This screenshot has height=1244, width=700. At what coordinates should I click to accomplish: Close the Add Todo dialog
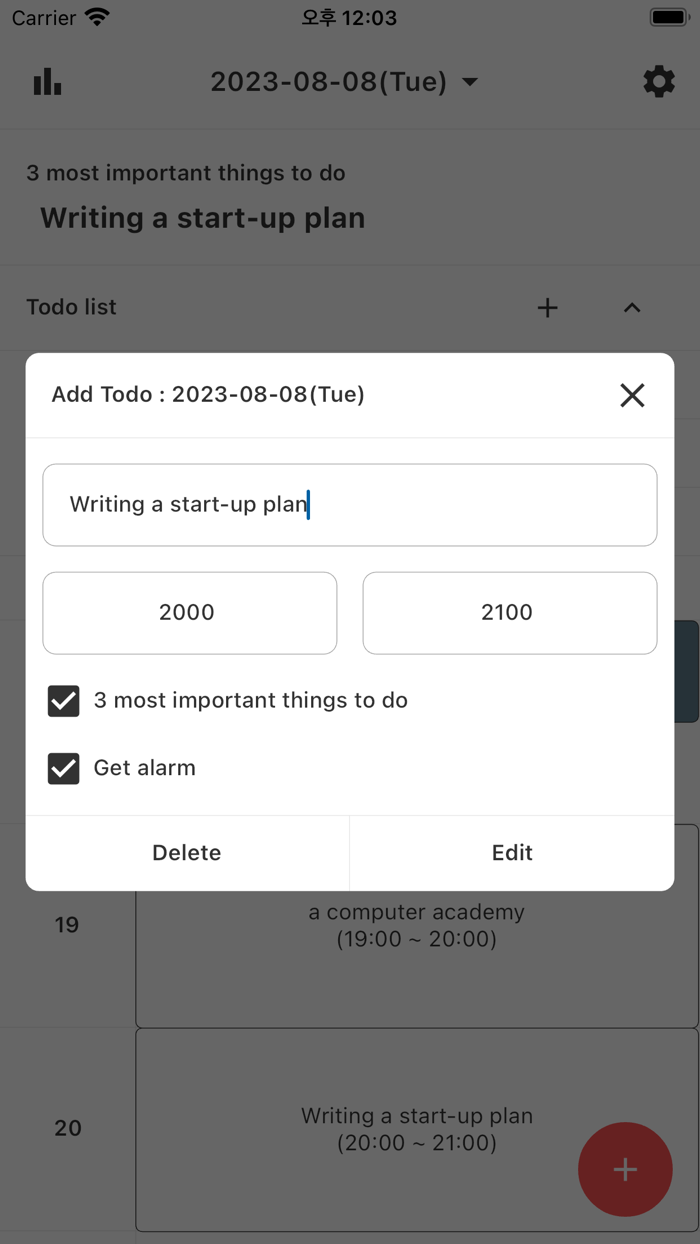tap(632, 395)
